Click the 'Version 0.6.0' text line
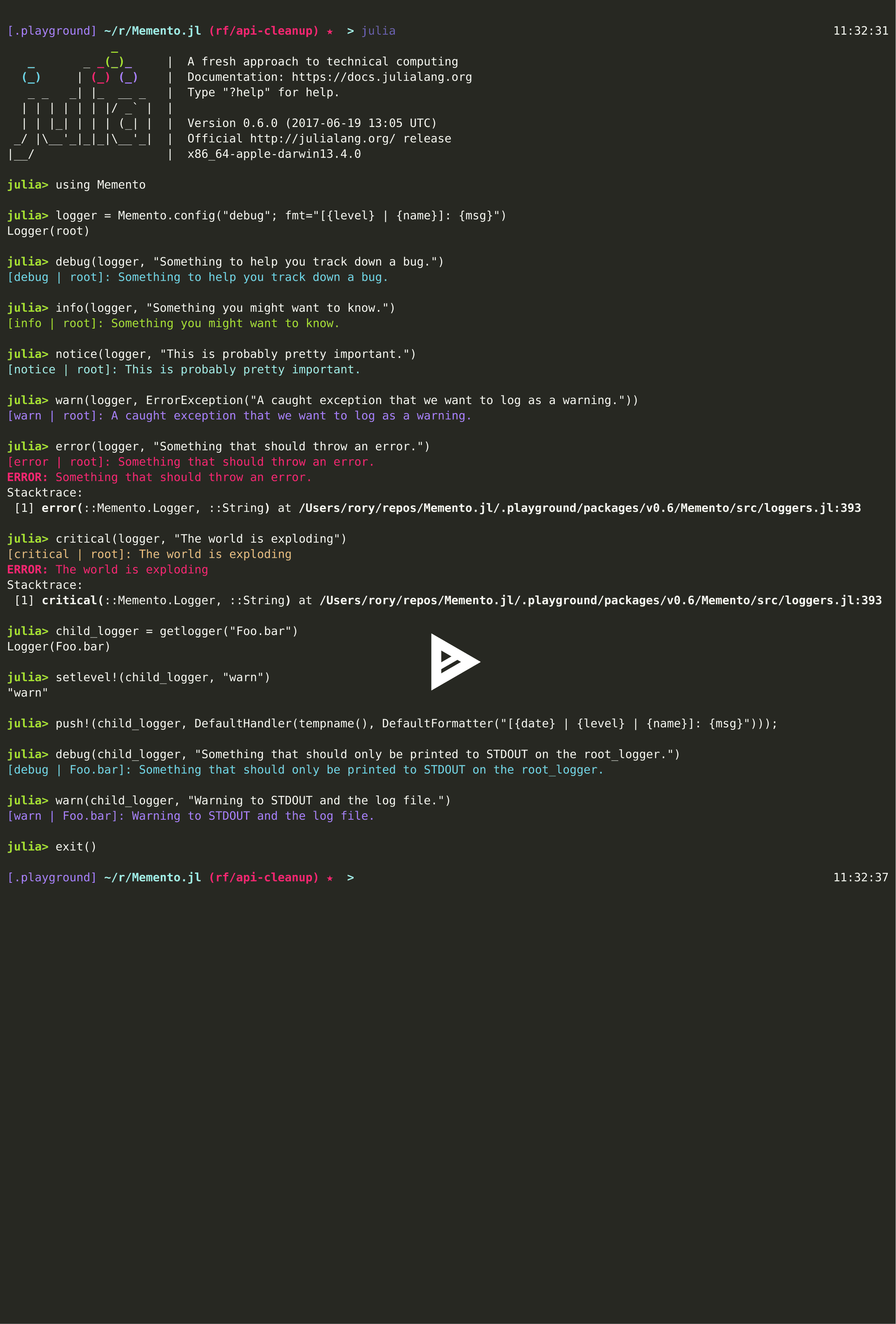 point(312,123)
